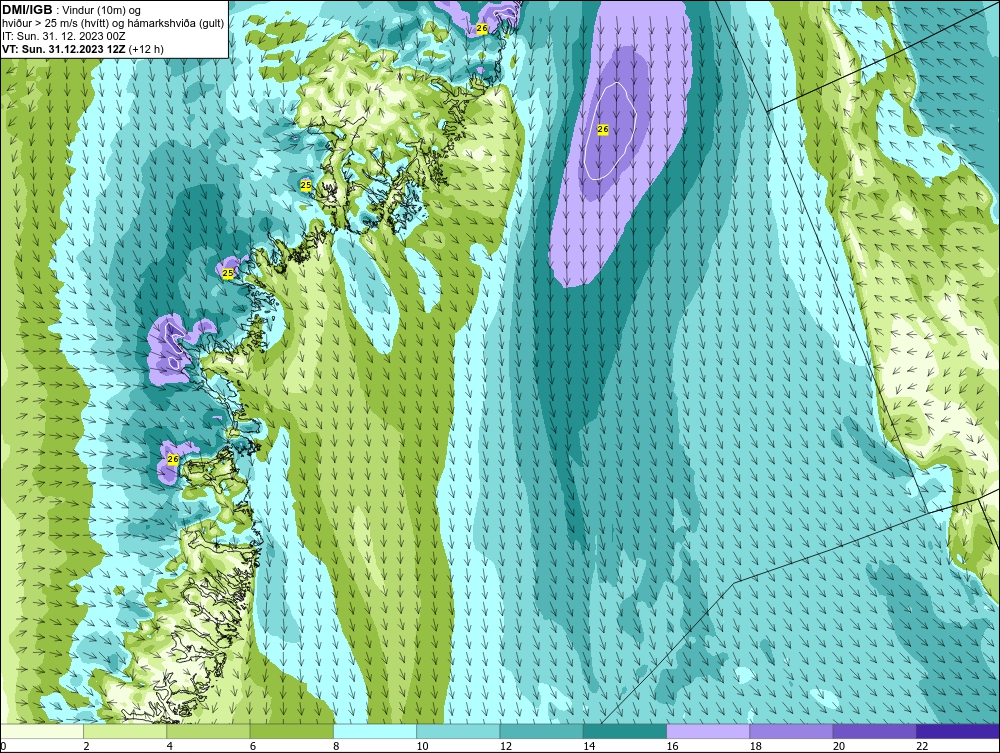This screenshot has height=753, width=1000.
Task: Click the legend scale number 16
Action: pyautogui.click(x=672, y=747)
